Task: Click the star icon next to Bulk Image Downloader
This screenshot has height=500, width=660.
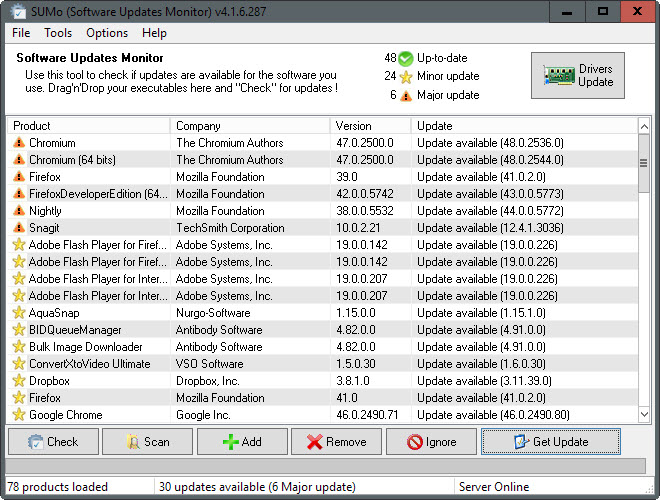Action: click(19, 347)
